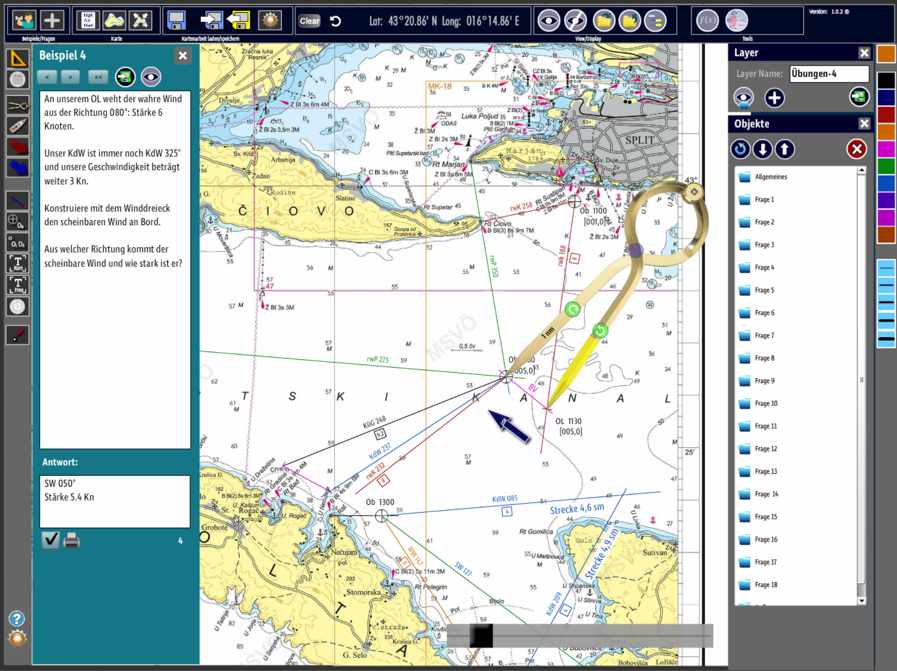897x671 pixels.
Task: Click the printer icon below the answer
Action: point(72,541)
